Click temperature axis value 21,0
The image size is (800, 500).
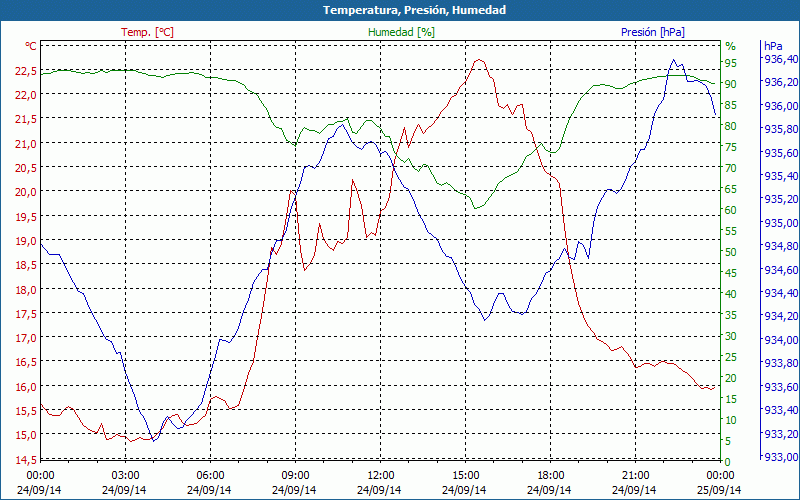(x=26, y=144)
